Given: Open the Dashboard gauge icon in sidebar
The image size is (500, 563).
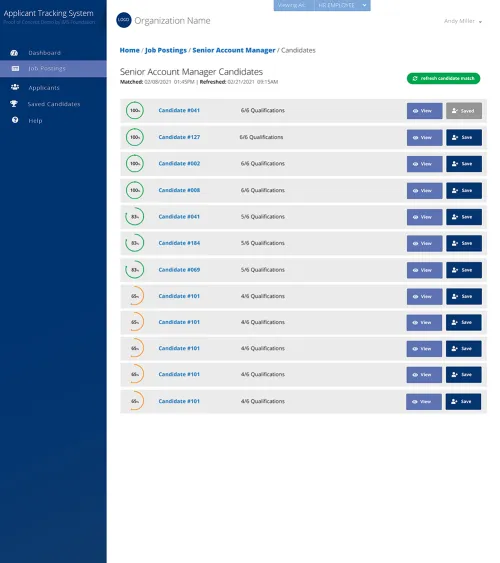Looking at the screenshot, I should pyautogui.click(x=14, y=53).
